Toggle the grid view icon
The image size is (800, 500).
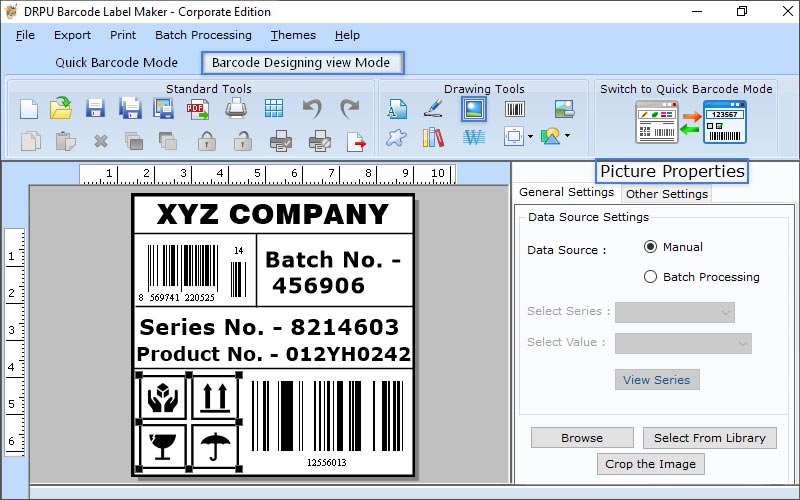(274, 108)
